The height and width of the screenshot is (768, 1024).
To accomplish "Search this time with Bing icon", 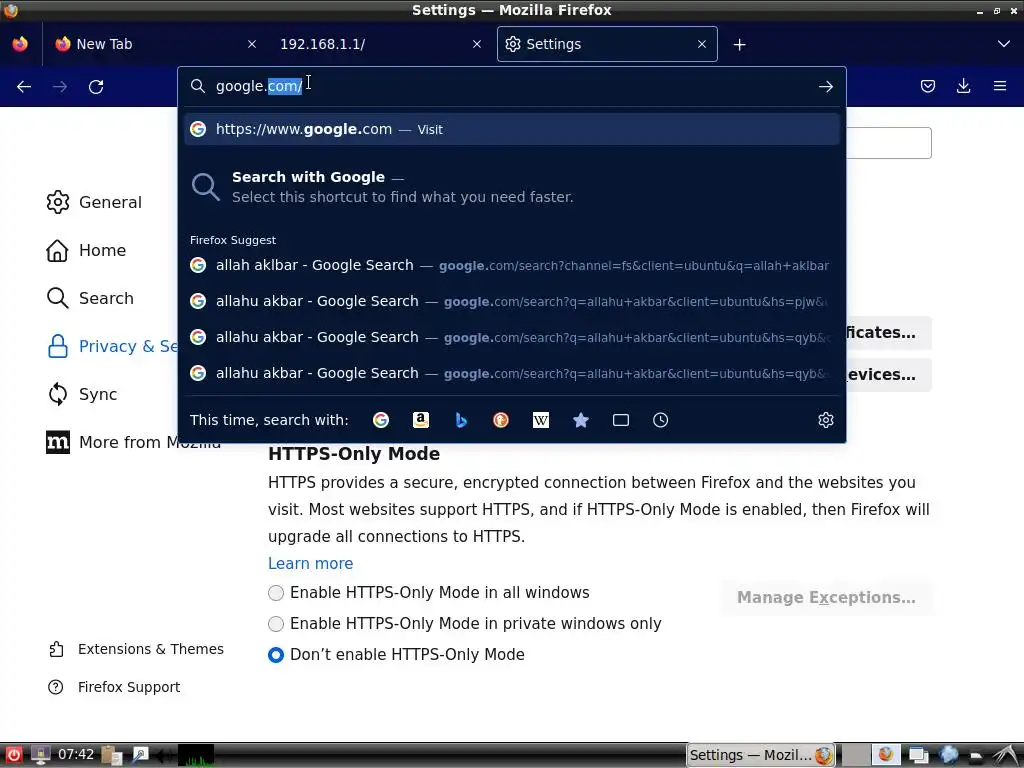I will point(461,420).
